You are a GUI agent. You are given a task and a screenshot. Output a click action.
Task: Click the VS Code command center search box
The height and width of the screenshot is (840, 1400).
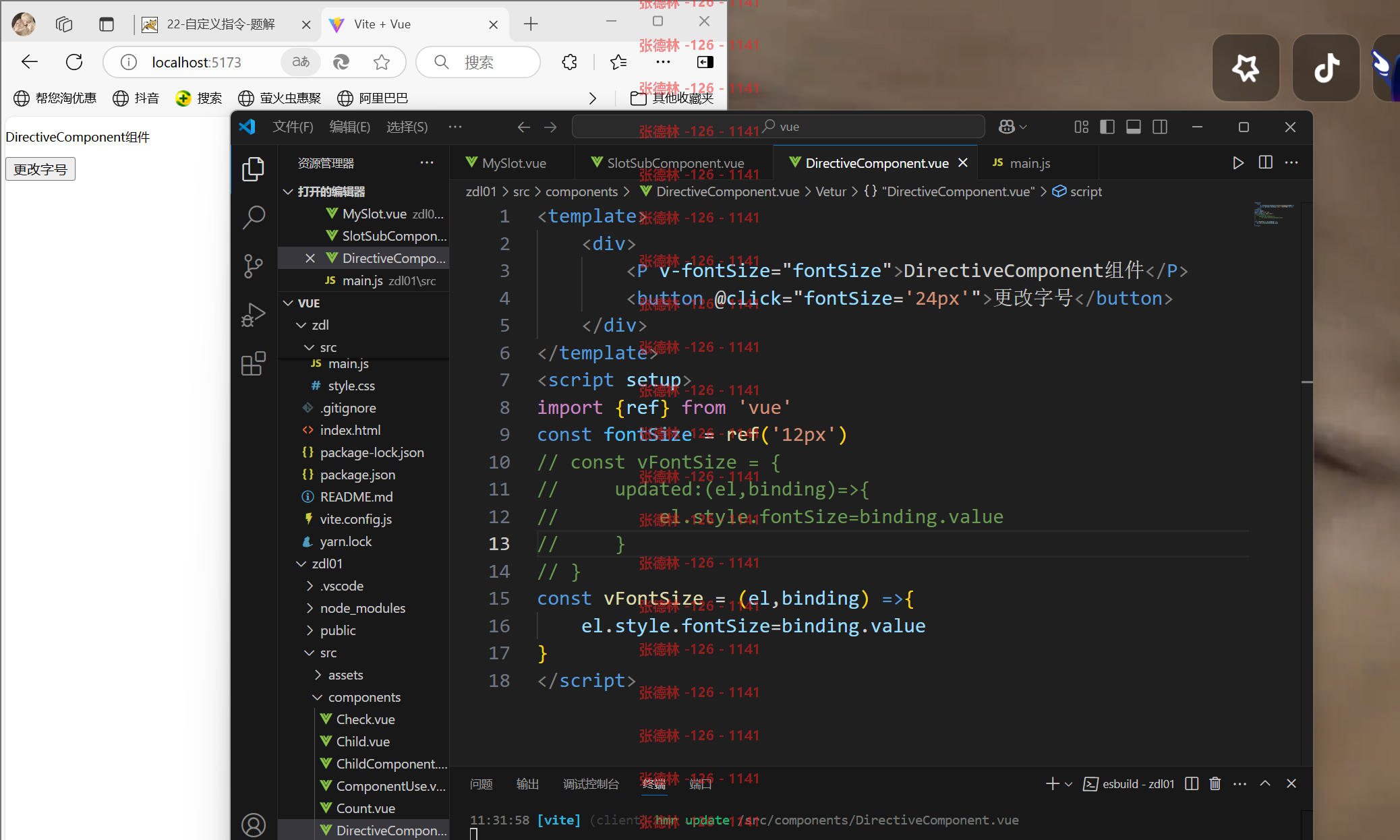pos(778,127)
